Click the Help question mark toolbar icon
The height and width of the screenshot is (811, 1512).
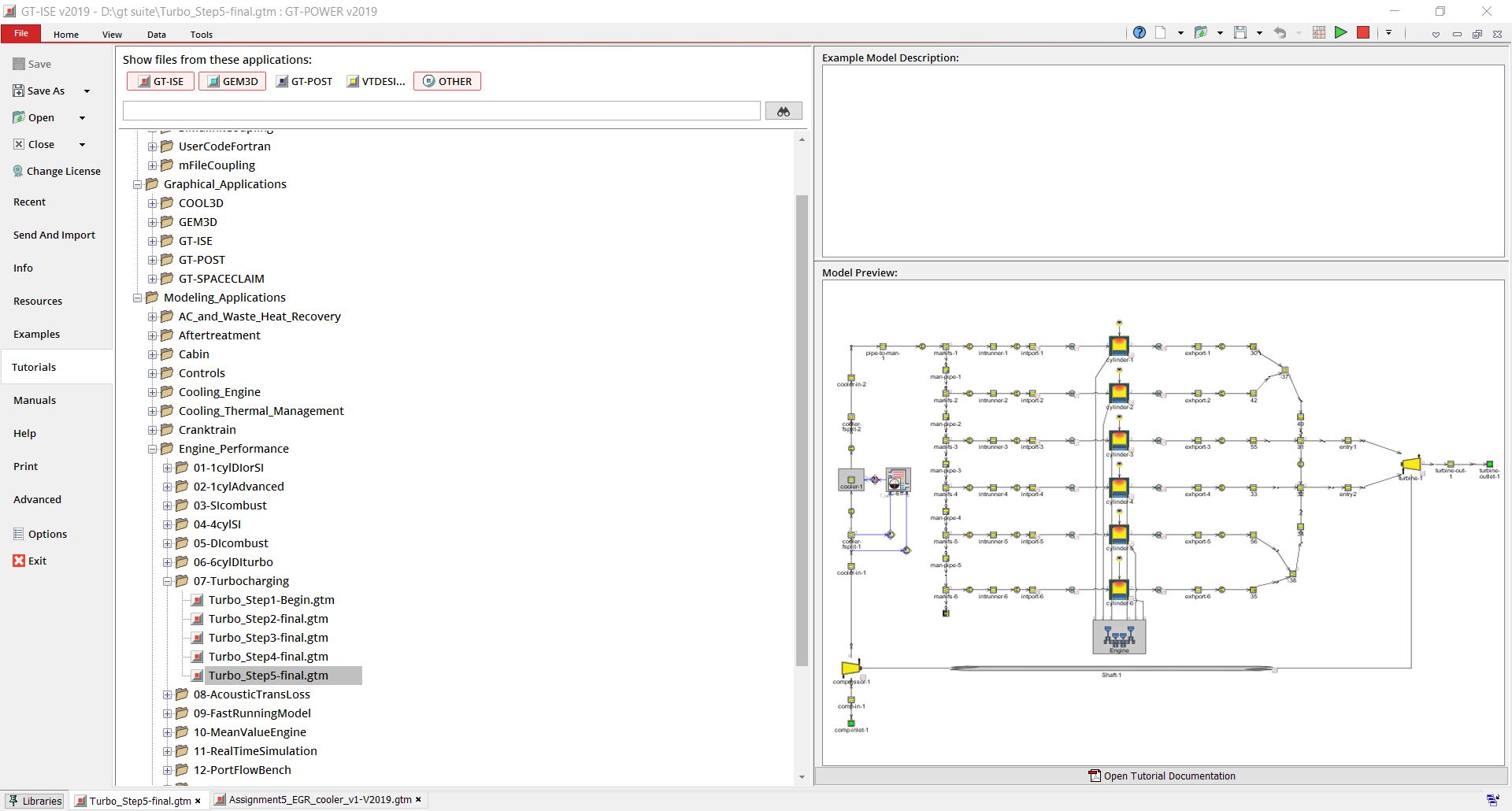tap(1139, 32)
